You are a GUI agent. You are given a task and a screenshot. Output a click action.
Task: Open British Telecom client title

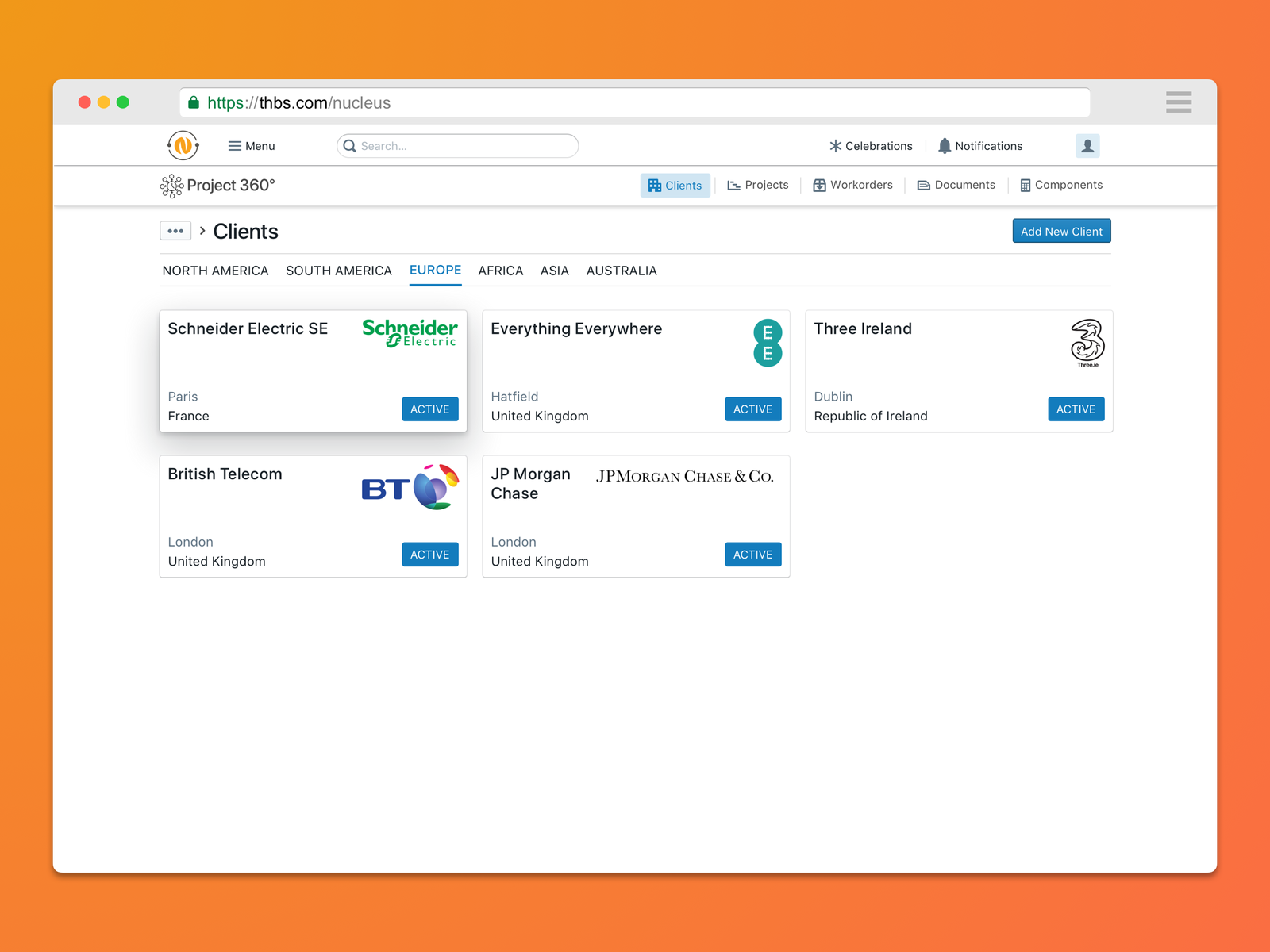coord(225,474)
